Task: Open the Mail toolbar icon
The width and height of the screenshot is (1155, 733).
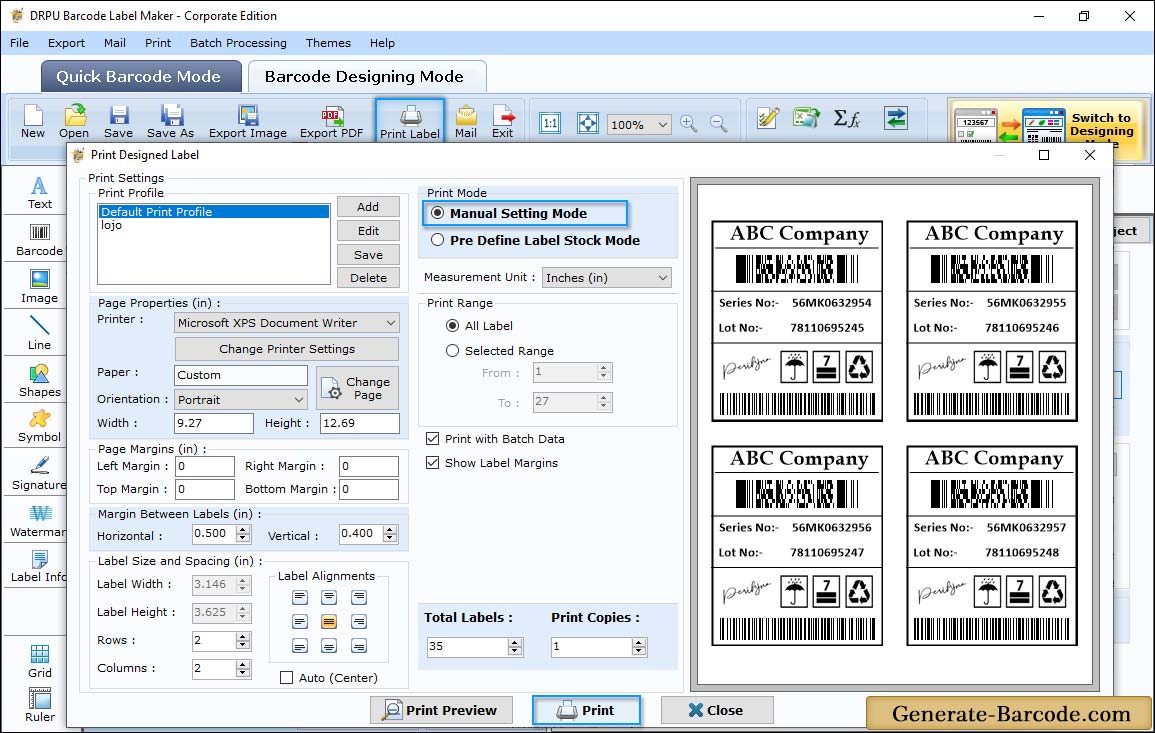Action: coord(466,122)
